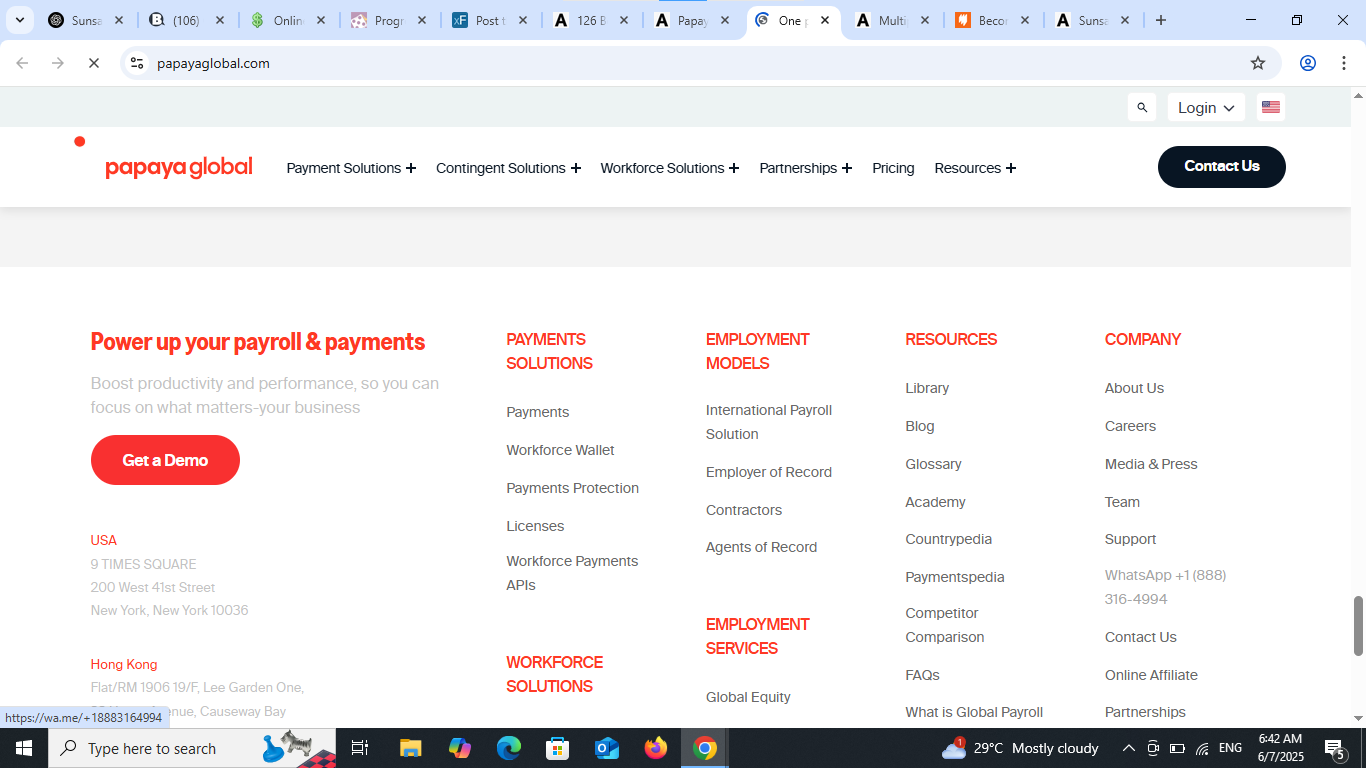Open the Glossary link

click(x=933, y=464)
